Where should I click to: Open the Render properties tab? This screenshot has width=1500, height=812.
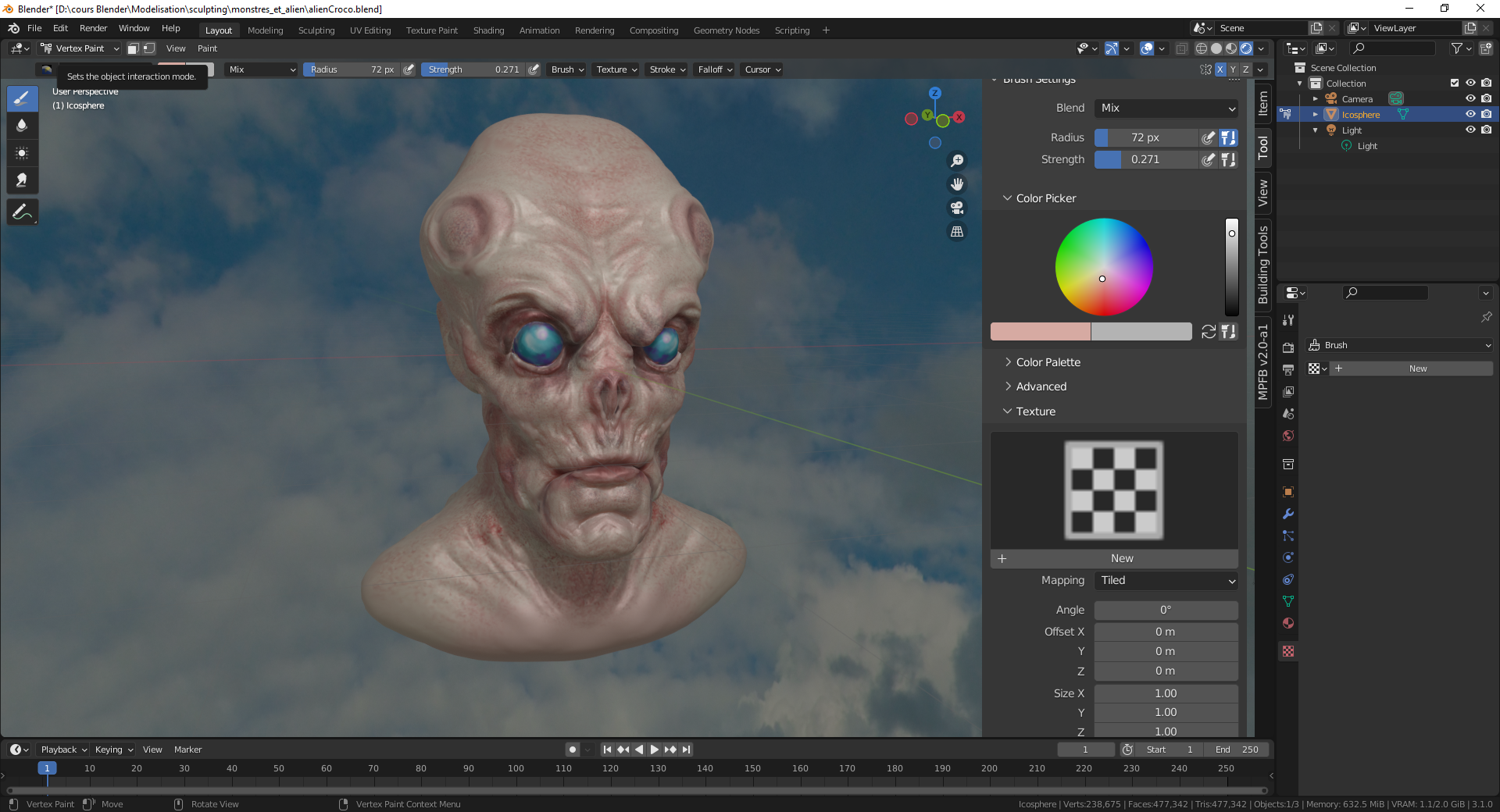(1287, 347)
